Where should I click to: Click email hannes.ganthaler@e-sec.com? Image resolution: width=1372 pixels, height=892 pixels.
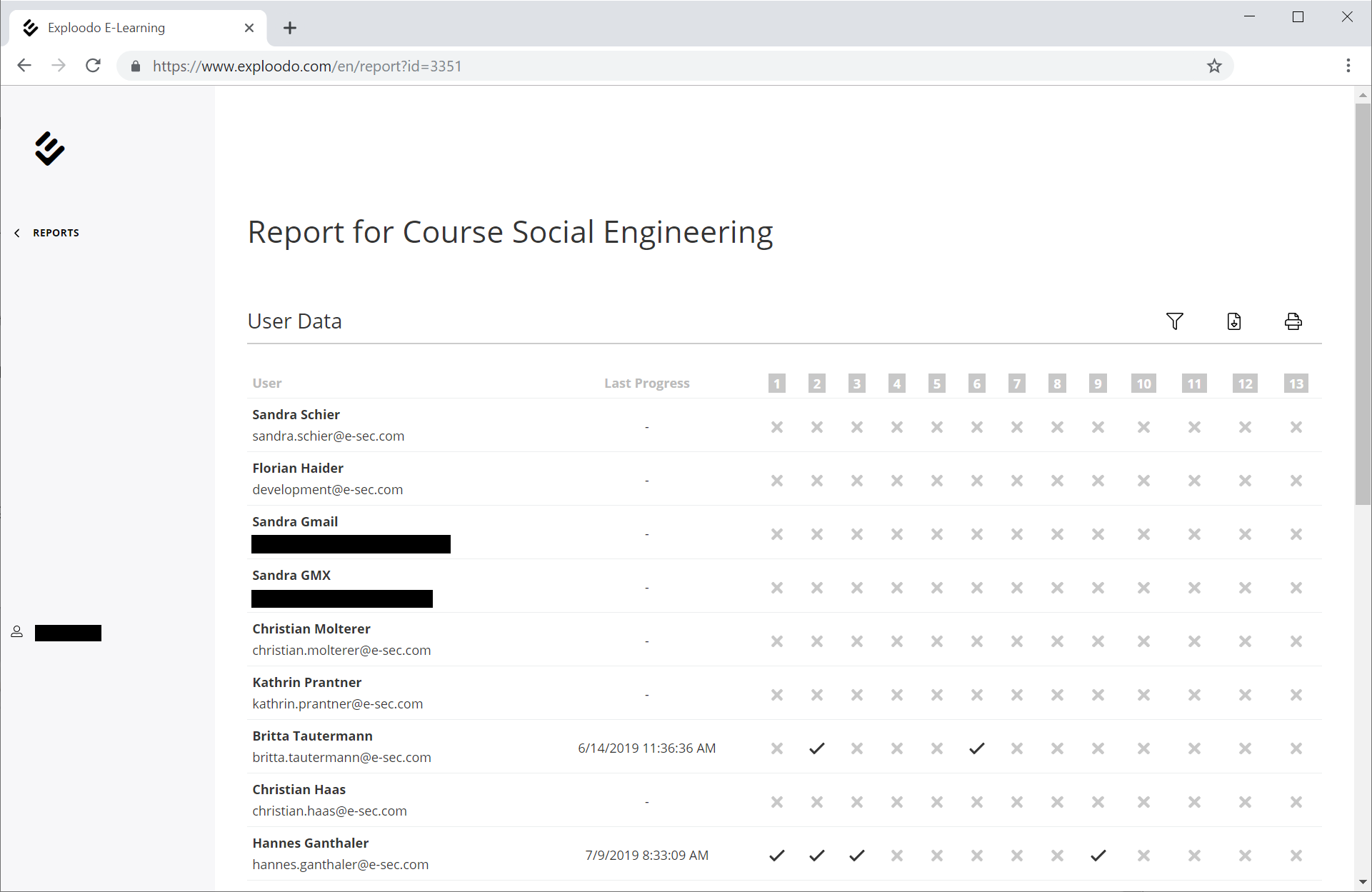[340, 865]
